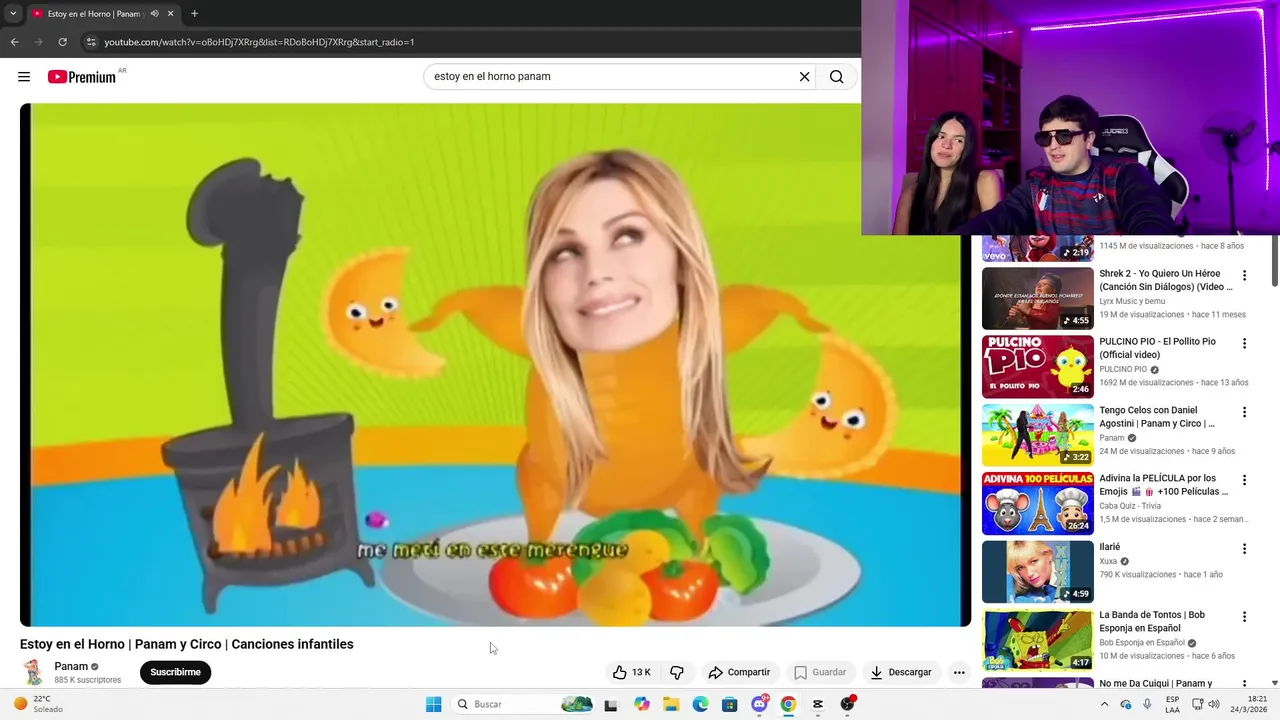Click the youtube.com URL in the address bar
The height and width of the screenshot is (720, 1280).
pos(259,42)
